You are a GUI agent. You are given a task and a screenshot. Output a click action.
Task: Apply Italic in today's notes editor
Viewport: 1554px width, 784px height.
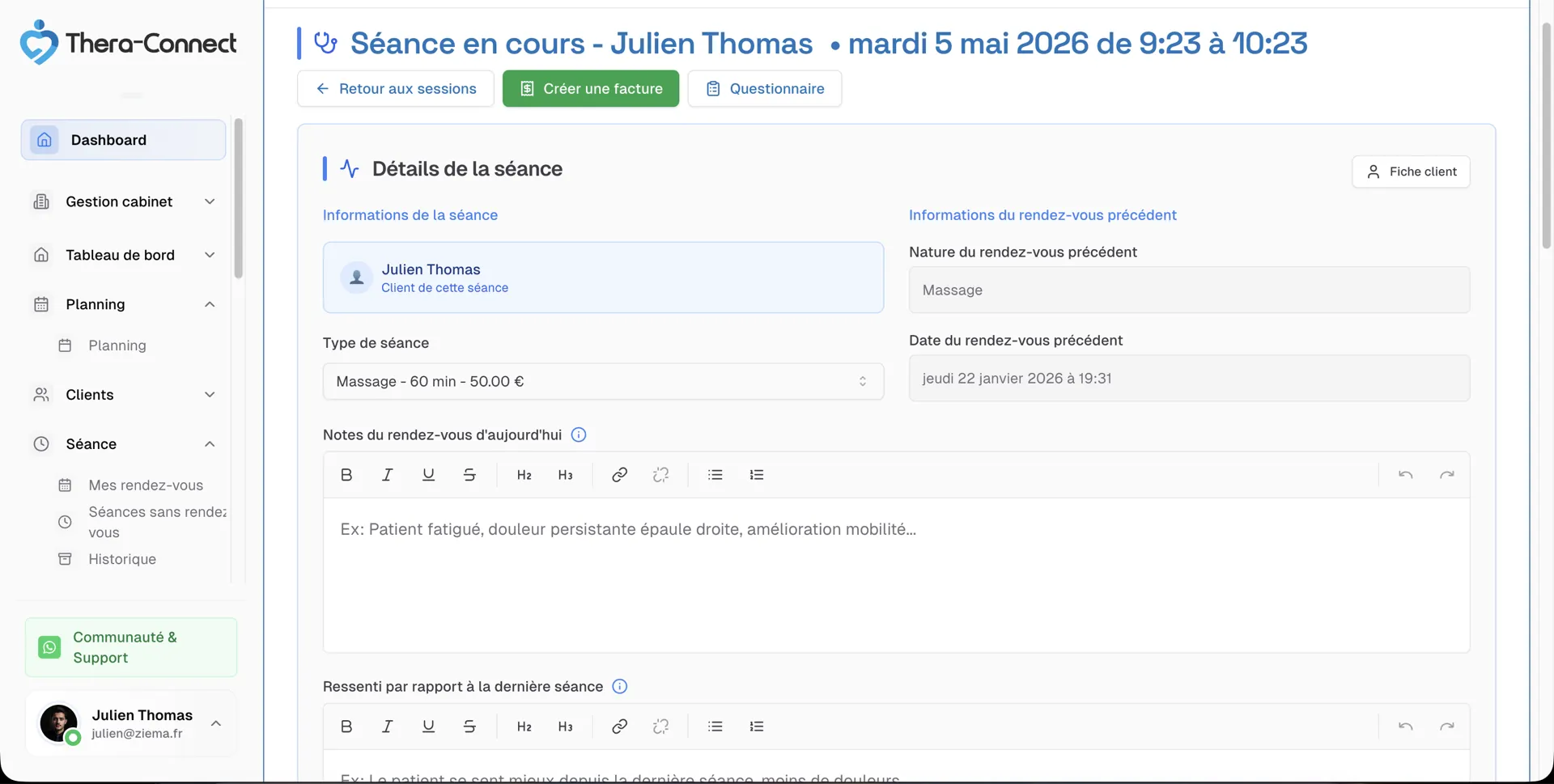(387, 475)
